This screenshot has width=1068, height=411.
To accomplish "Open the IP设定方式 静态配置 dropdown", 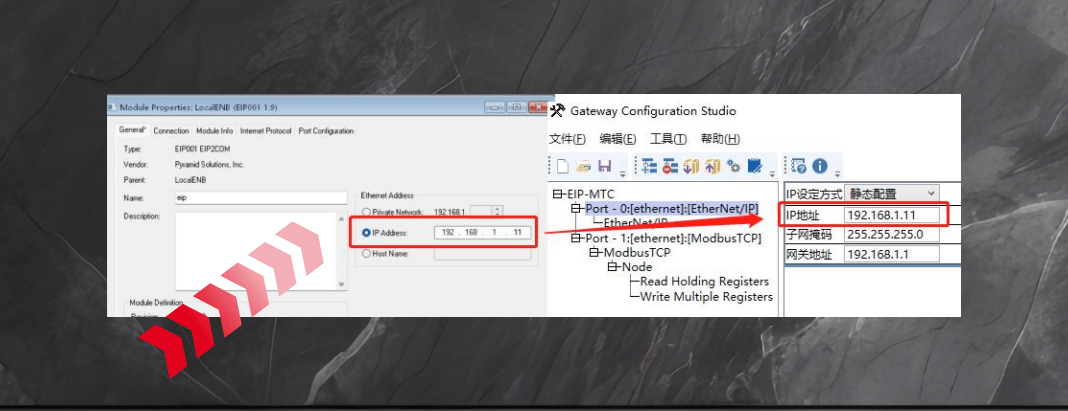I will tap(891, 194).
